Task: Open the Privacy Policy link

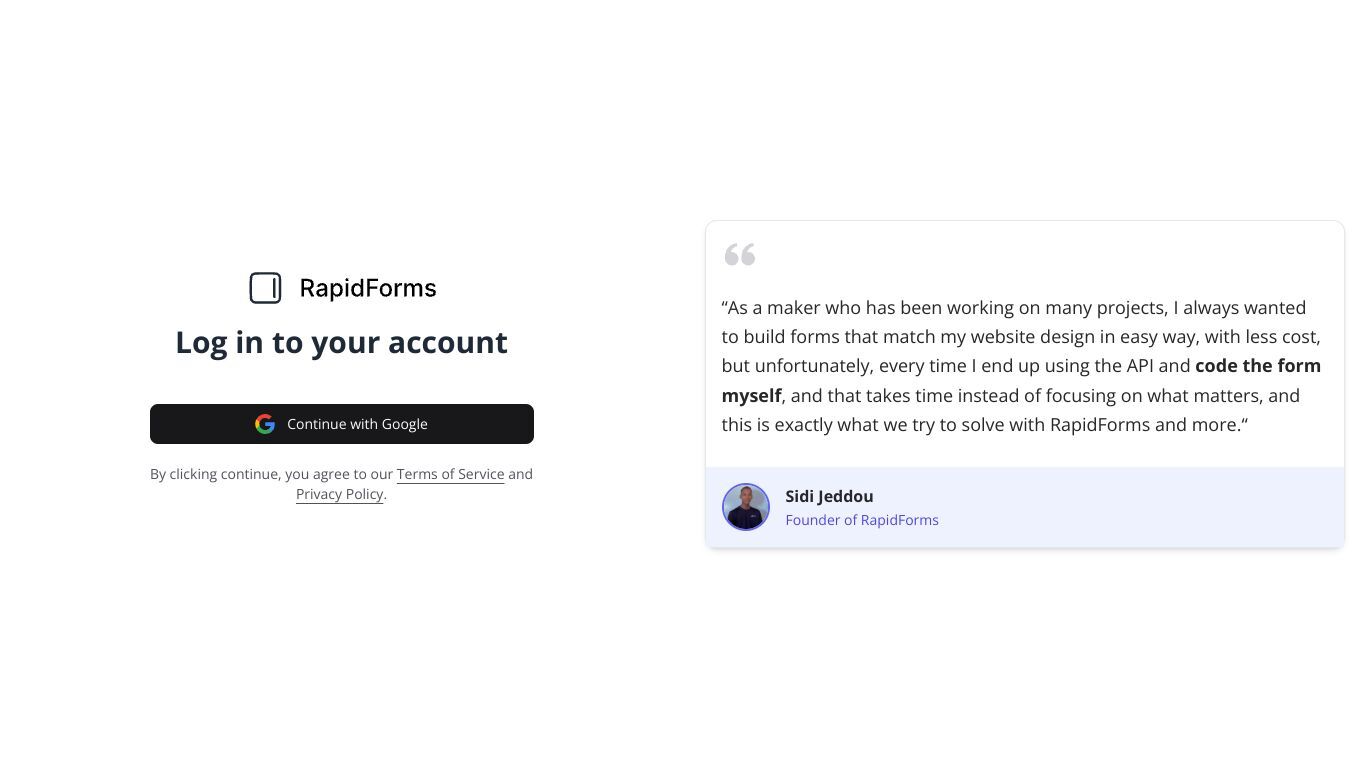Action: click(x=340, y=494)
